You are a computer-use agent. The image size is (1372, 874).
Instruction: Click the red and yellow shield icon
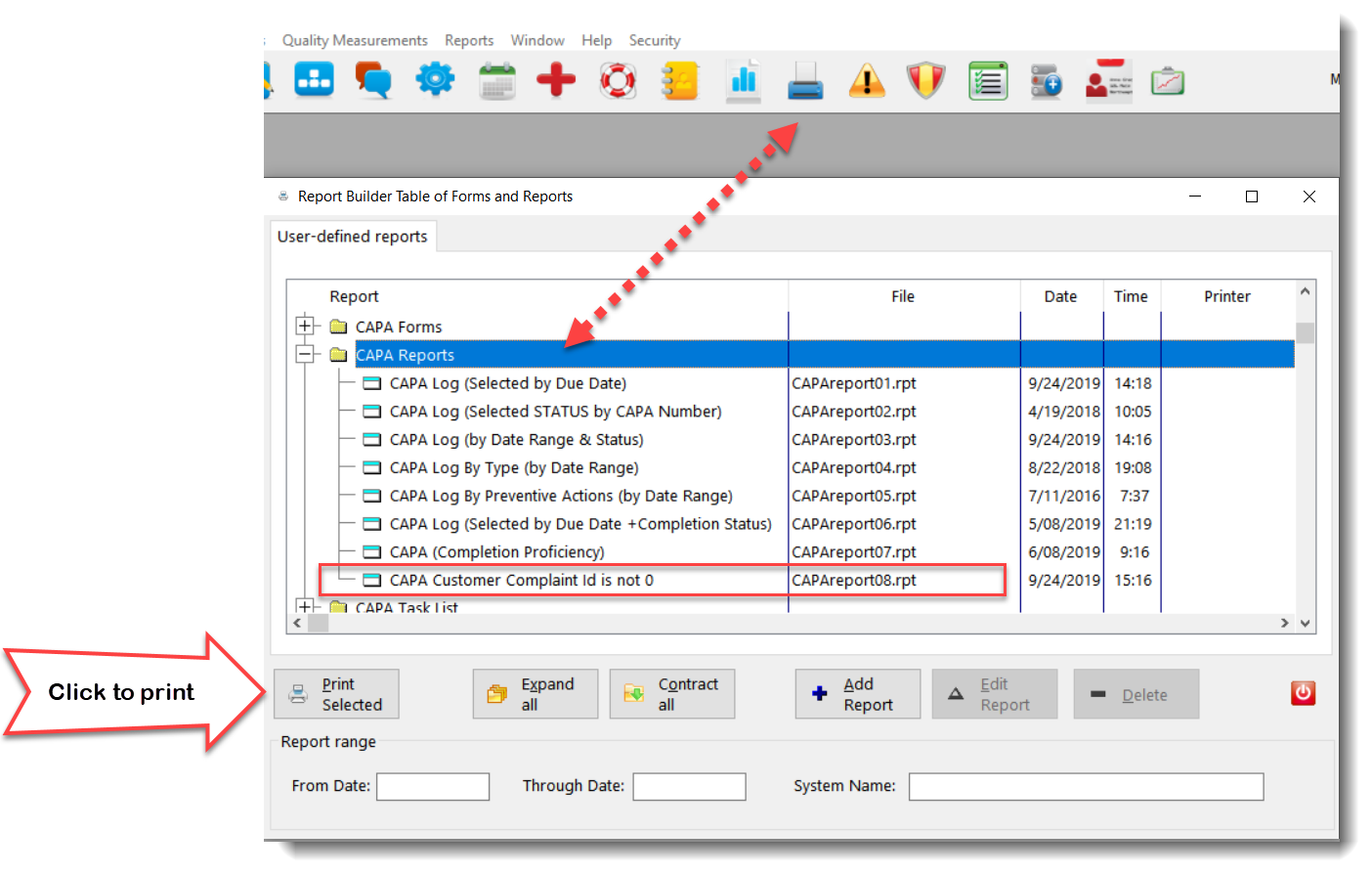925,80
